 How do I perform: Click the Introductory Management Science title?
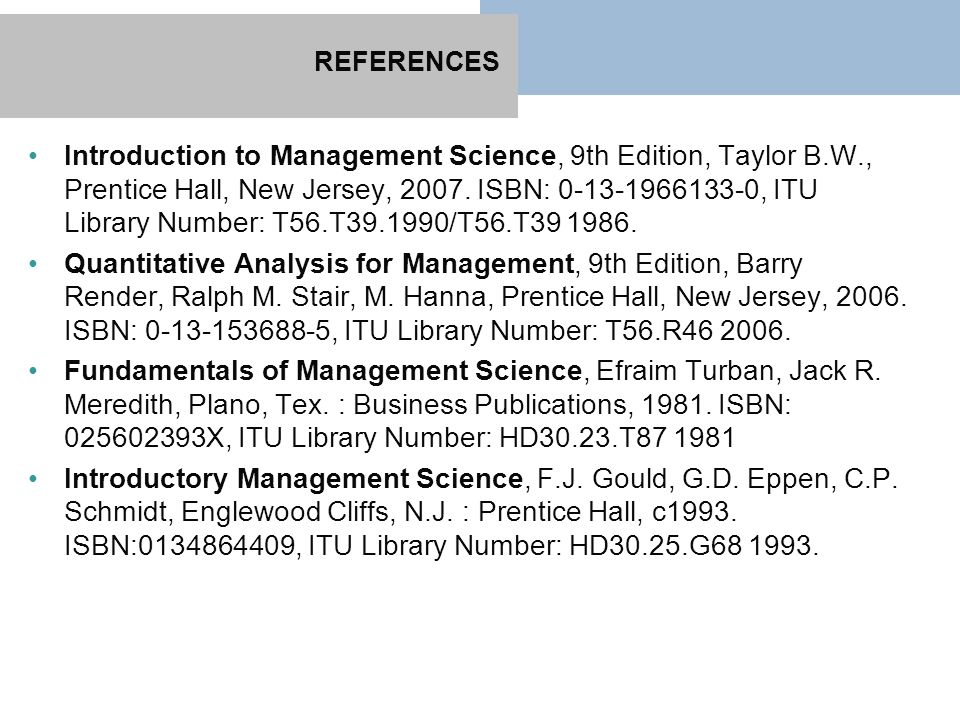pos(293,478)
